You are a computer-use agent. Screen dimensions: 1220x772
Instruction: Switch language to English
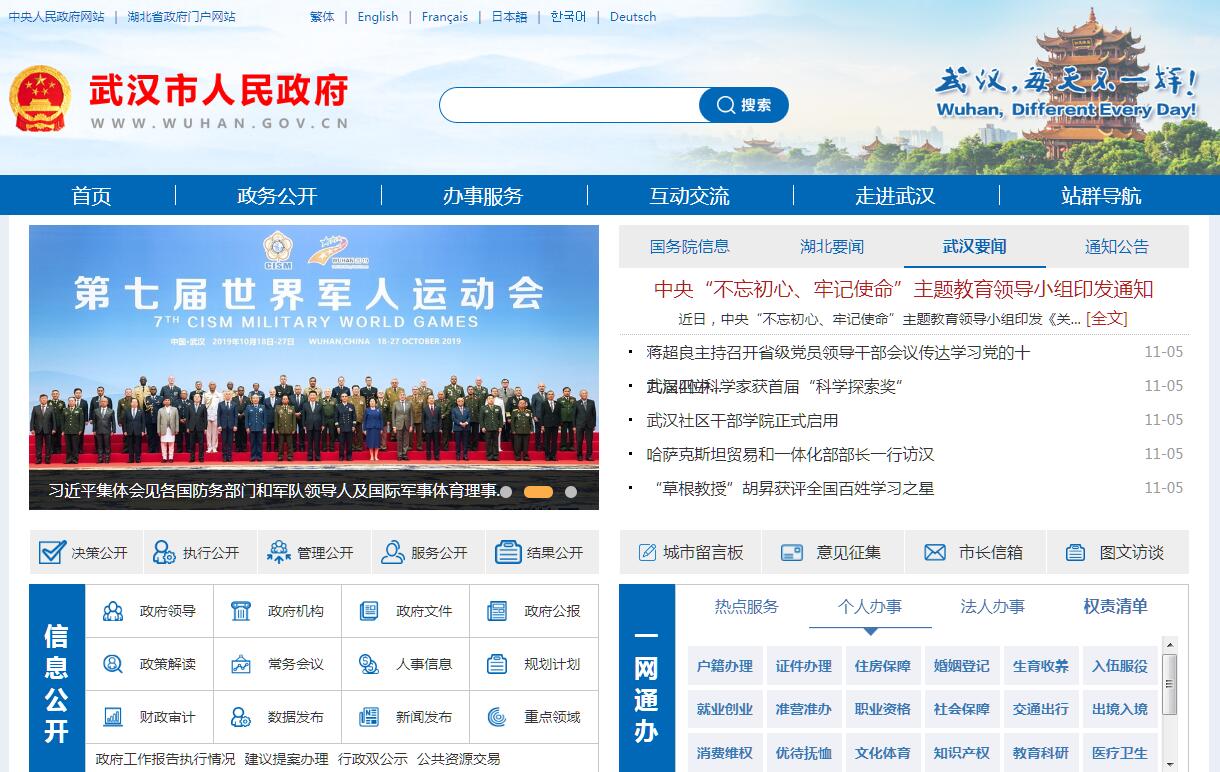pos(378,16)
